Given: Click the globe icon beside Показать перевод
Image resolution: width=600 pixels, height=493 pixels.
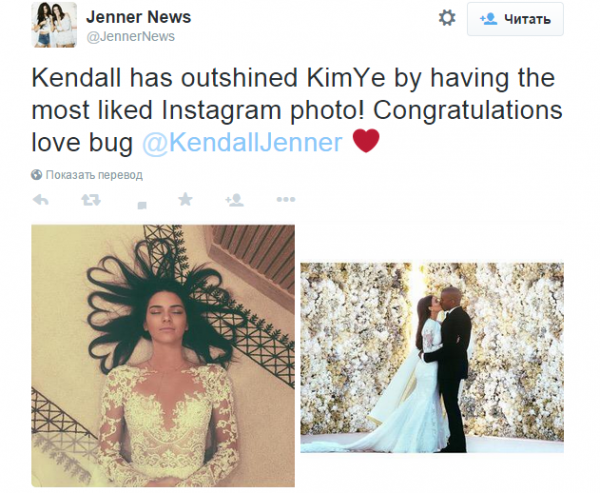Looking at the screenshot, I should click(37, 174).
